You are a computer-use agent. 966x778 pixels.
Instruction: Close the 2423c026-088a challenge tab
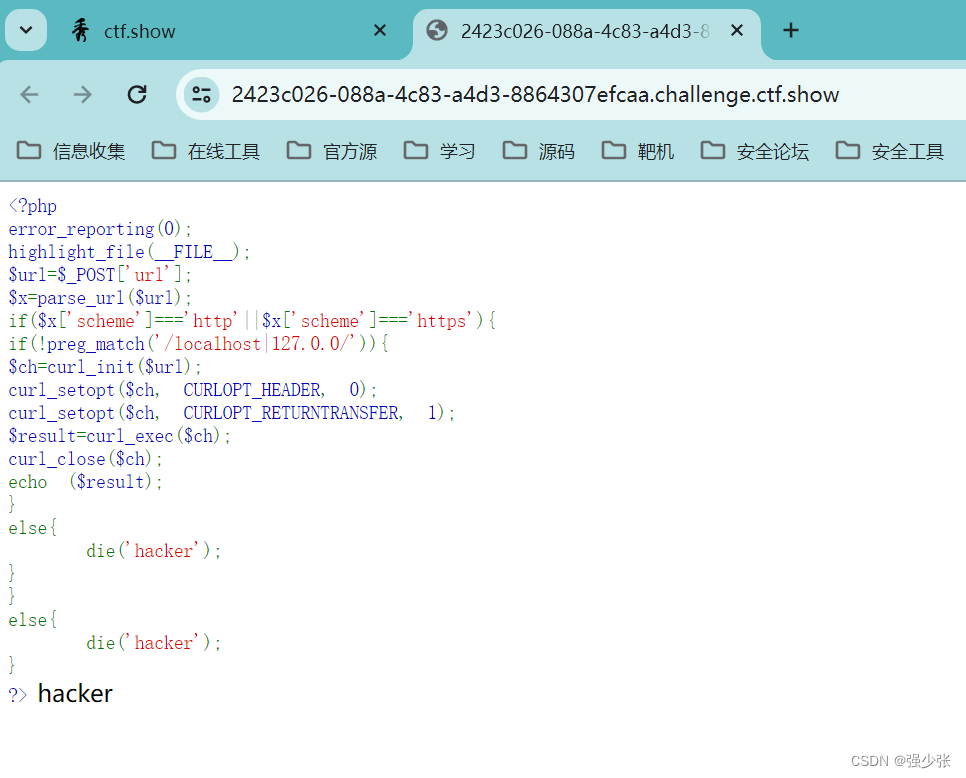click(x=736, y=30)
